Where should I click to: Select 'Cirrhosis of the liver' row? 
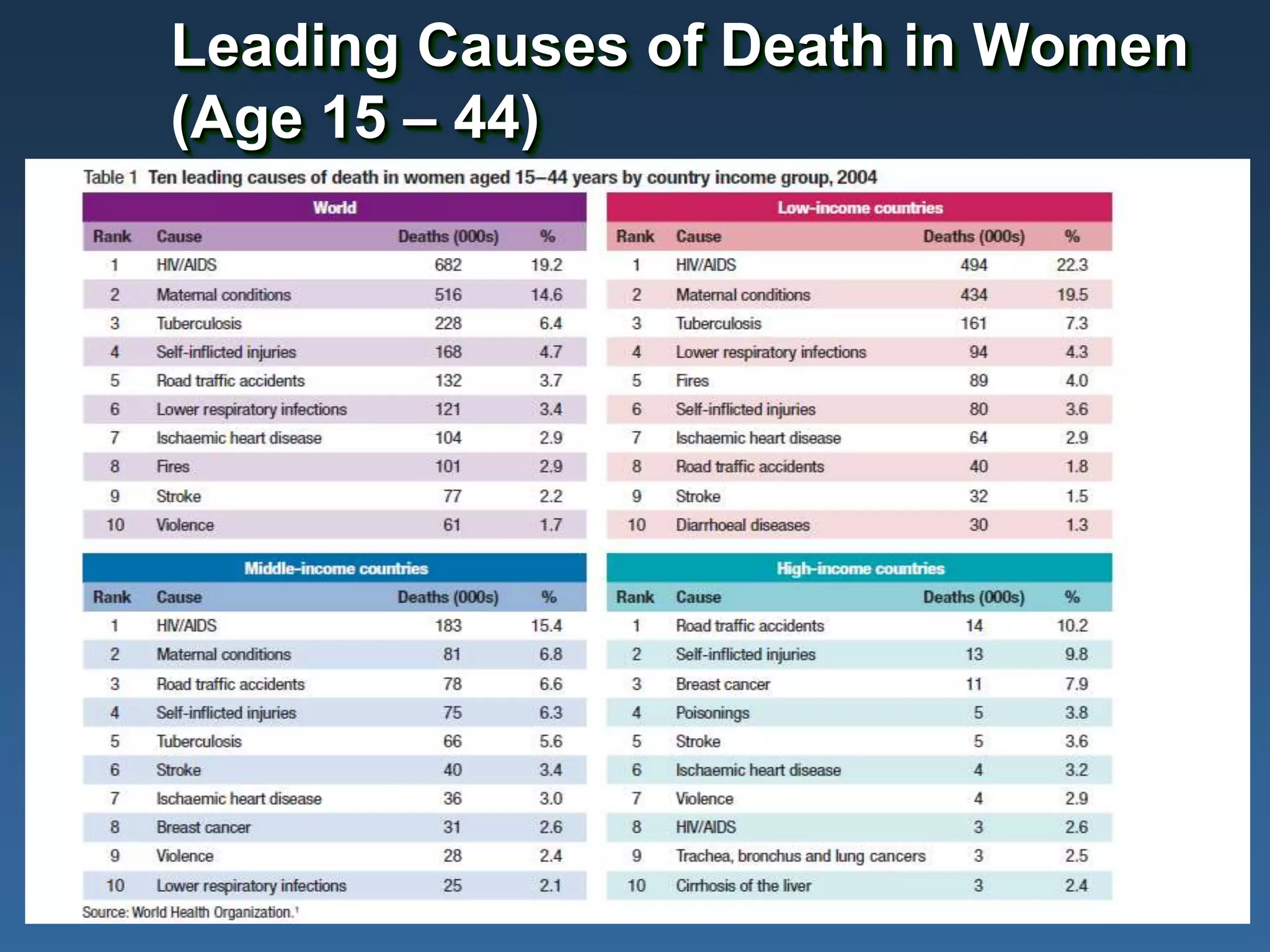[743, 886]
